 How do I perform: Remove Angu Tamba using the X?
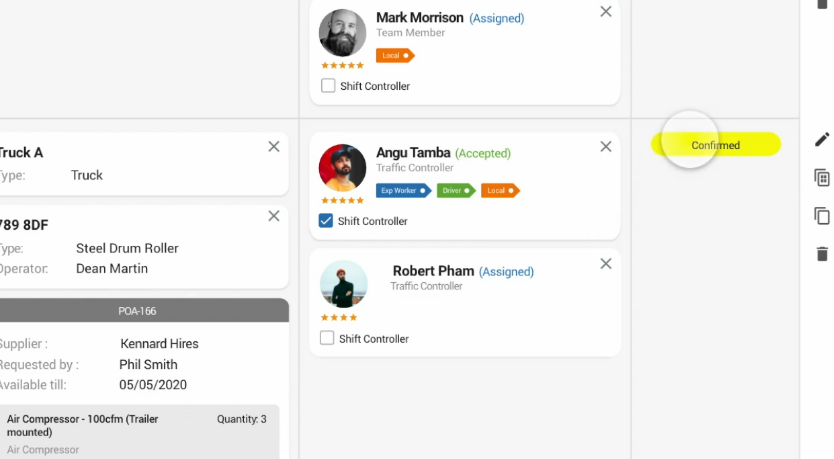coord(606,147)
